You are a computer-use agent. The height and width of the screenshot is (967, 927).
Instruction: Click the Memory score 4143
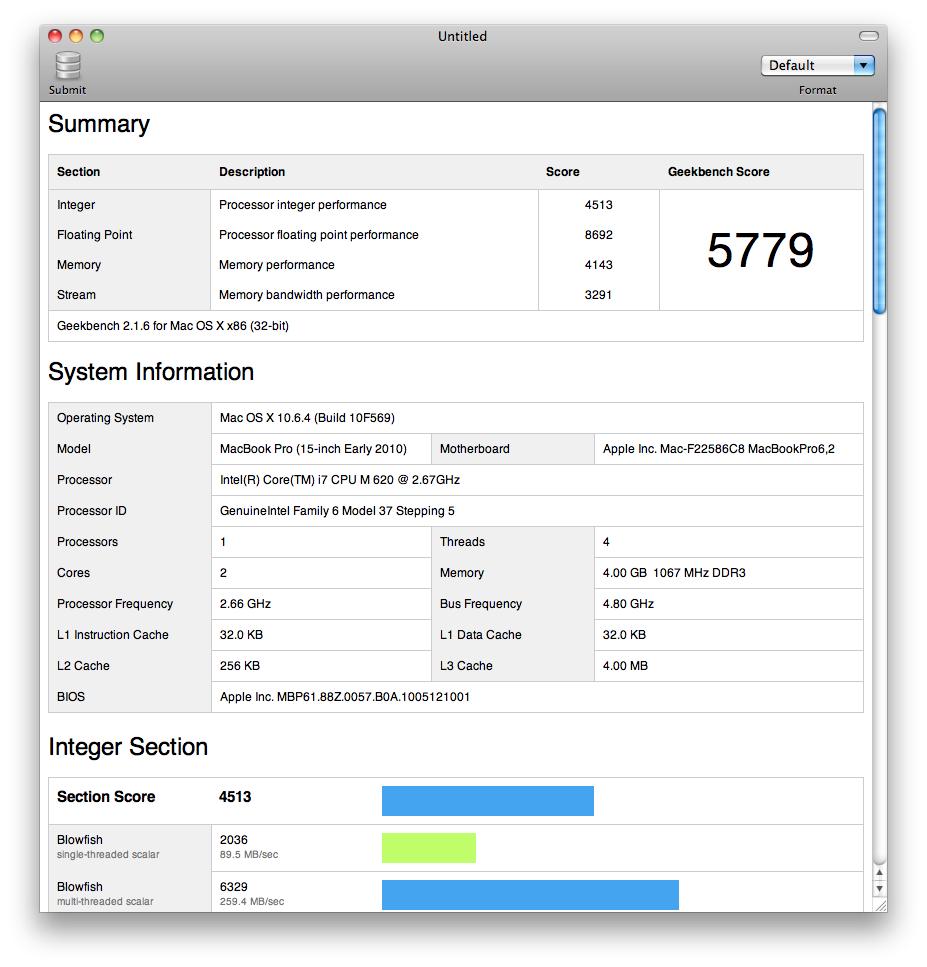(x=598, y=265)
